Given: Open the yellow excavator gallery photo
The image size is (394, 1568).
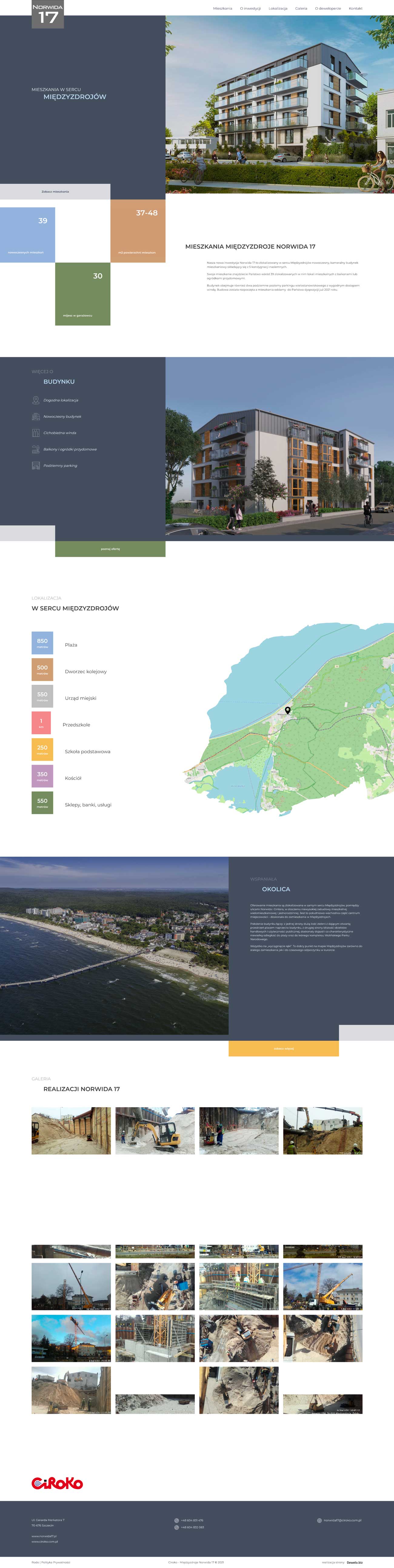Looking at the screenshot, I should point(155,1130).
